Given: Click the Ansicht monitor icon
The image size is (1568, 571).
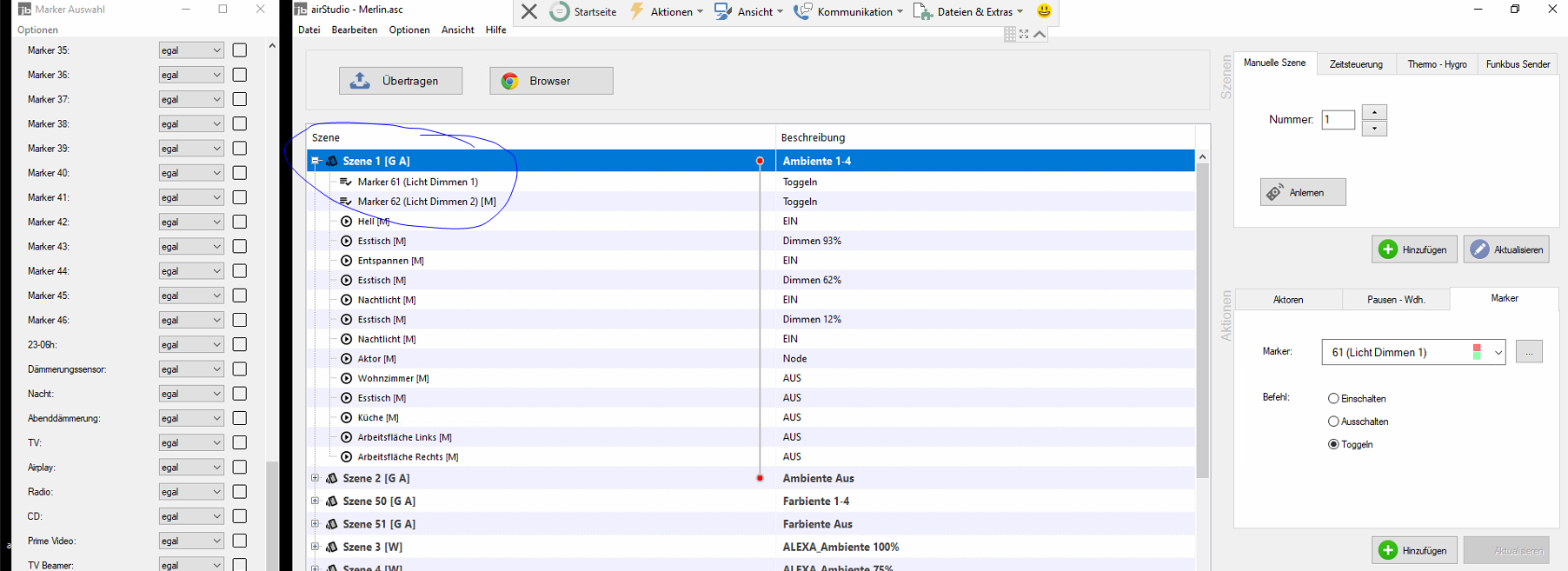Looking at the screenshot, I should (723, 11).
